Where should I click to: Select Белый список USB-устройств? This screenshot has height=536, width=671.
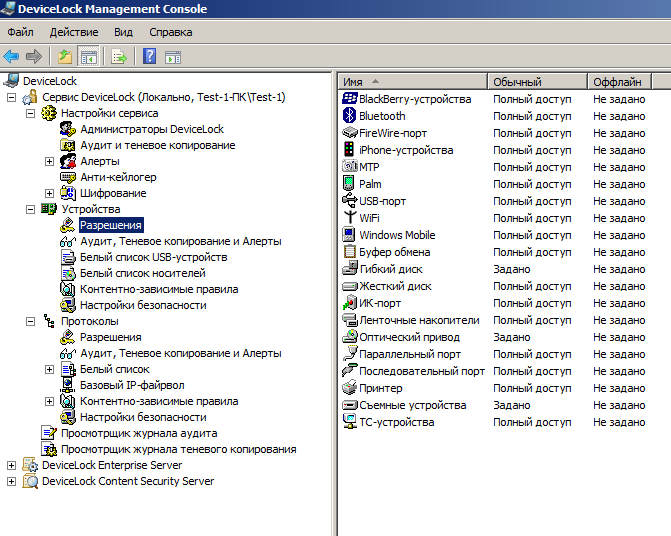point(153,258)
